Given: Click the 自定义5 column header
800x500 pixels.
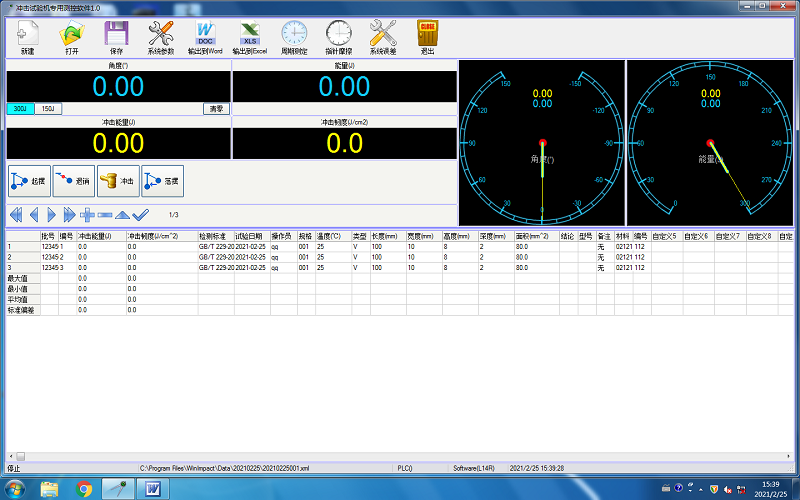Looking at the screenshot, I should point(667,236).
